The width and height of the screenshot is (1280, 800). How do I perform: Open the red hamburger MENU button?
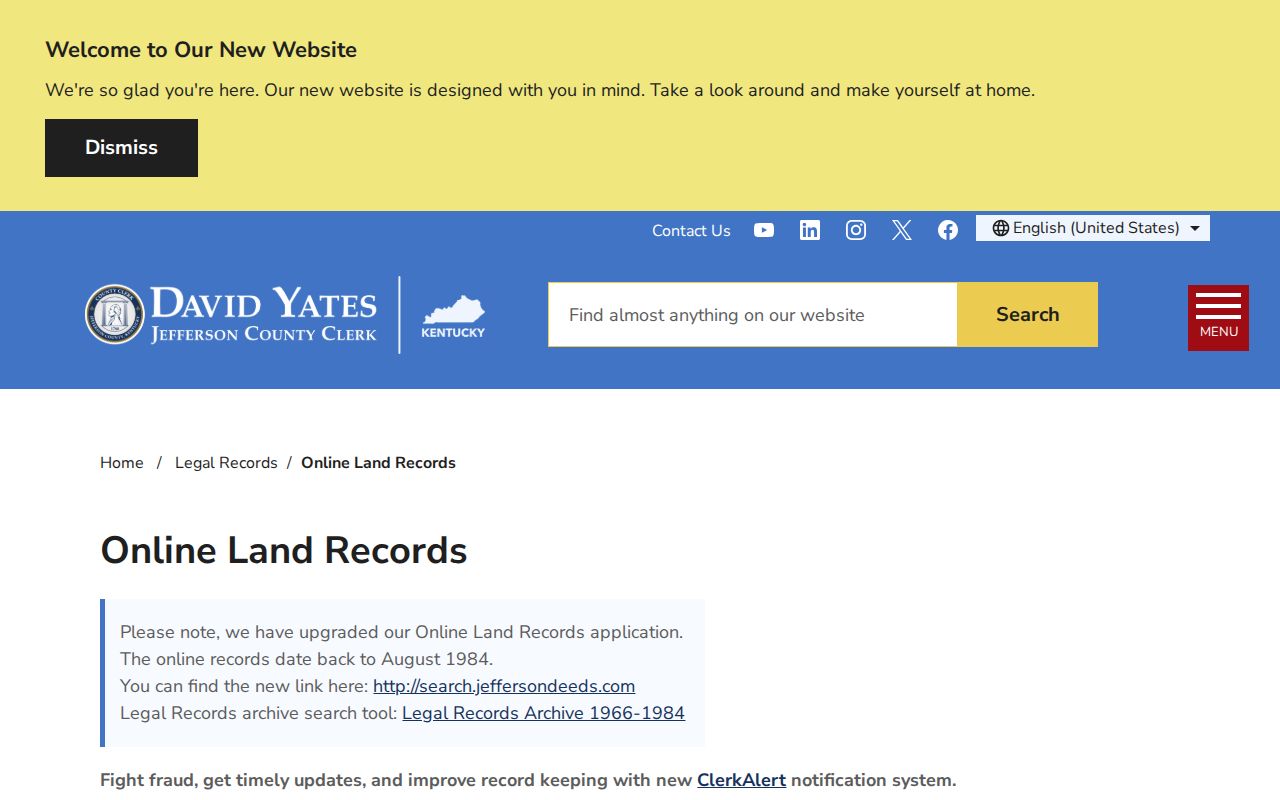coord(1218,318)
